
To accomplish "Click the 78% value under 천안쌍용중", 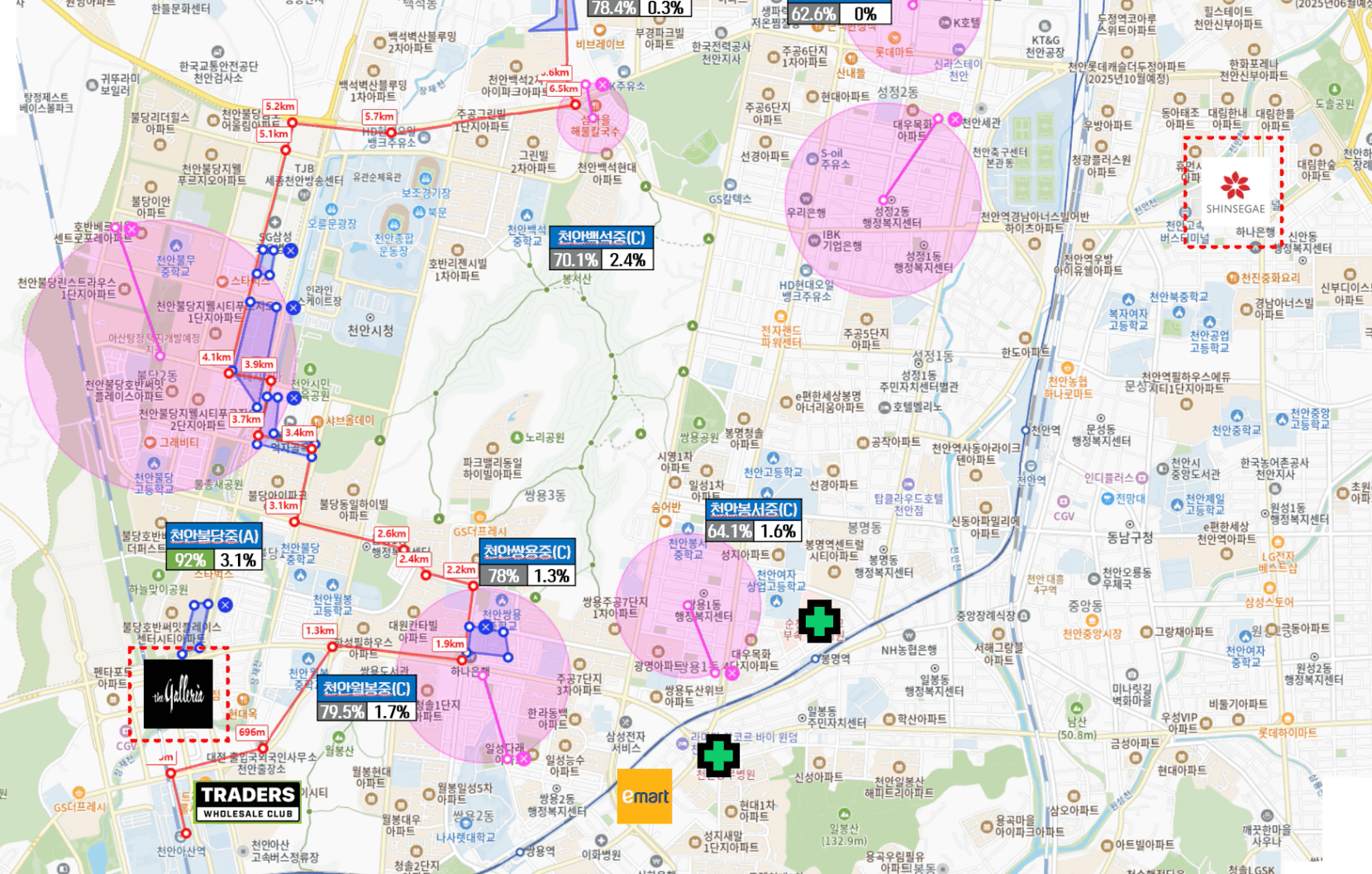I will [x=503, y=576].
